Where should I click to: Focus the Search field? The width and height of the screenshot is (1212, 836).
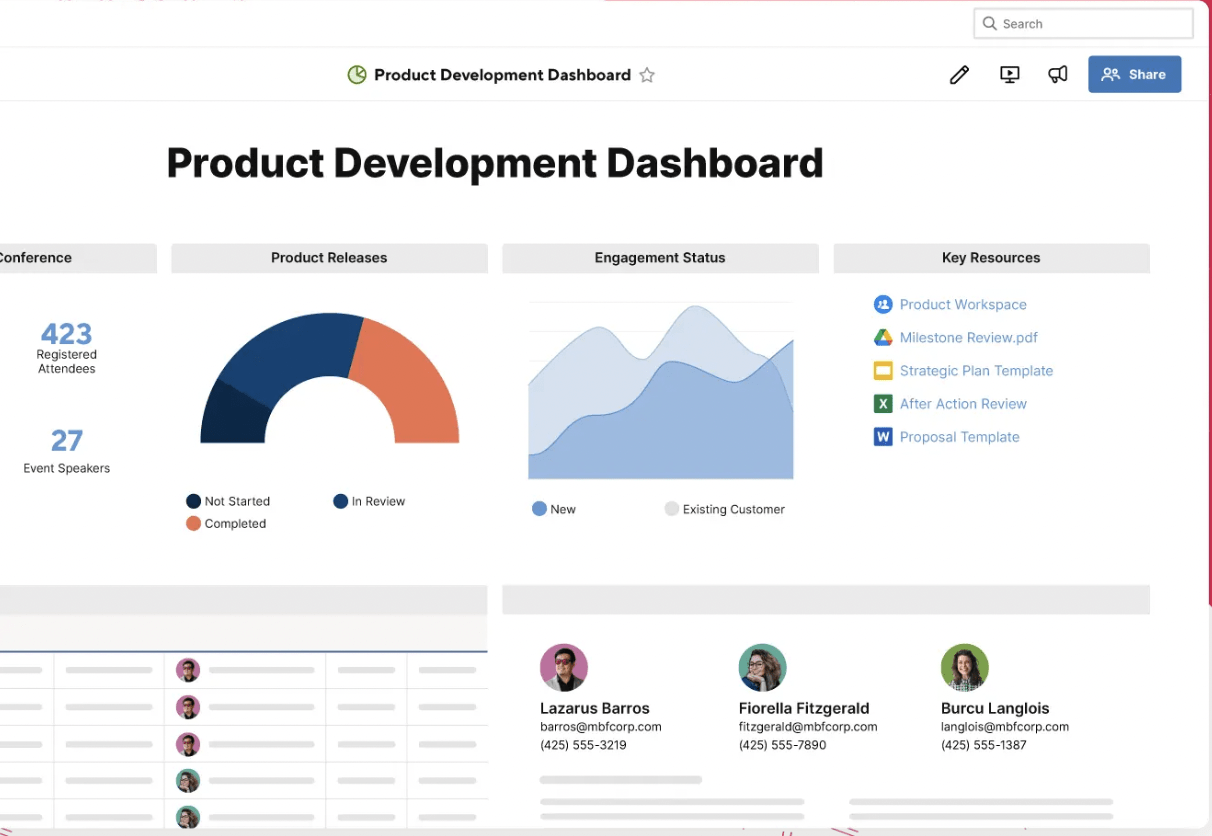point(1083,24)
